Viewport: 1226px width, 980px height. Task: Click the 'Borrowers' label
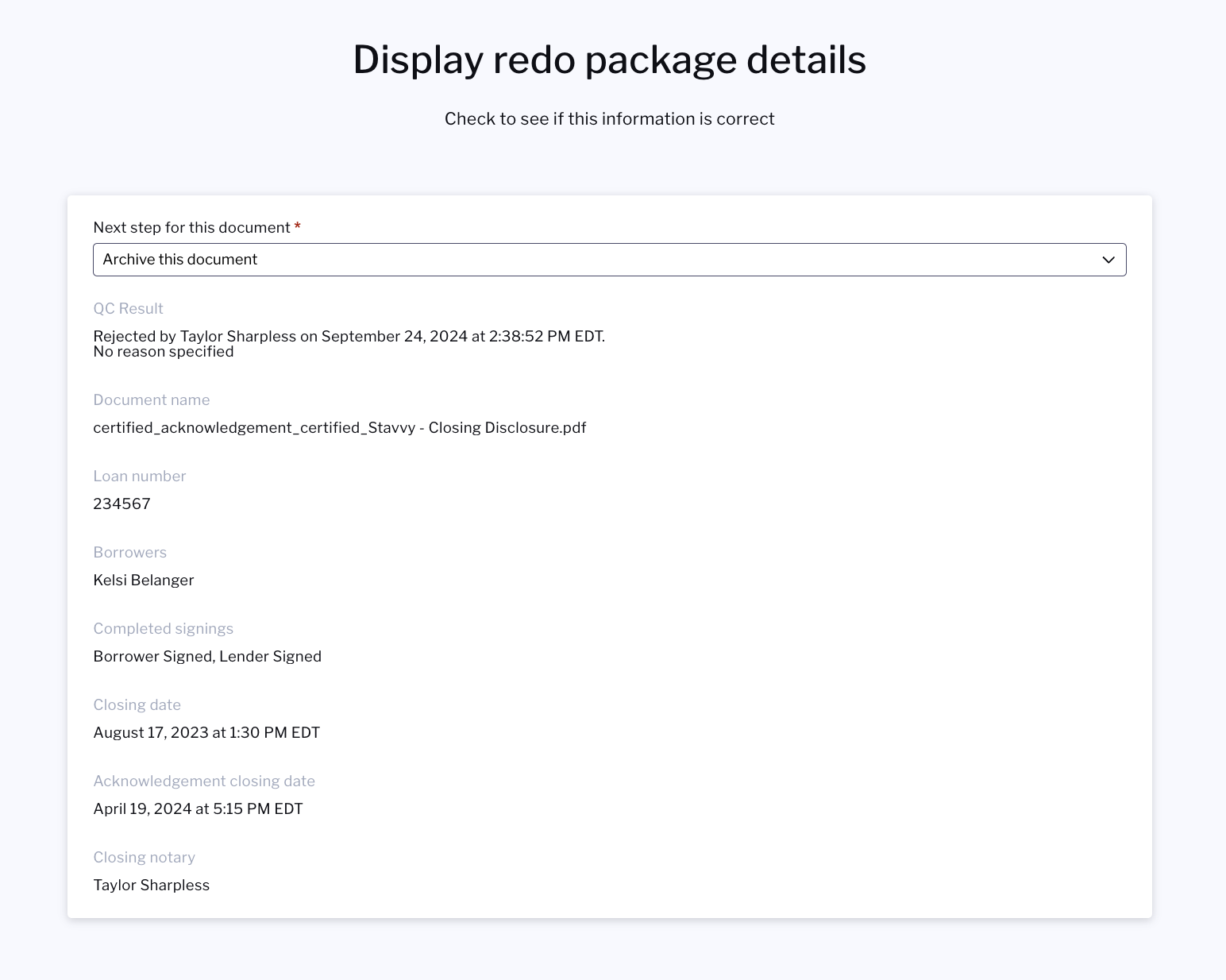tap(129, 553)
